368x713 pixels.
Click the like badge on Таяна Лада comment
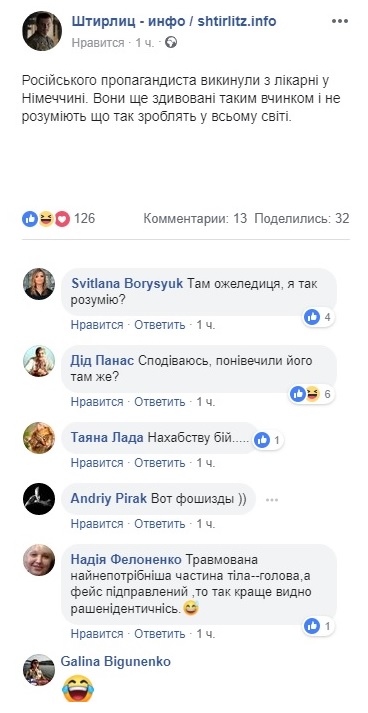pyautogui.click(x=268, y=440)
